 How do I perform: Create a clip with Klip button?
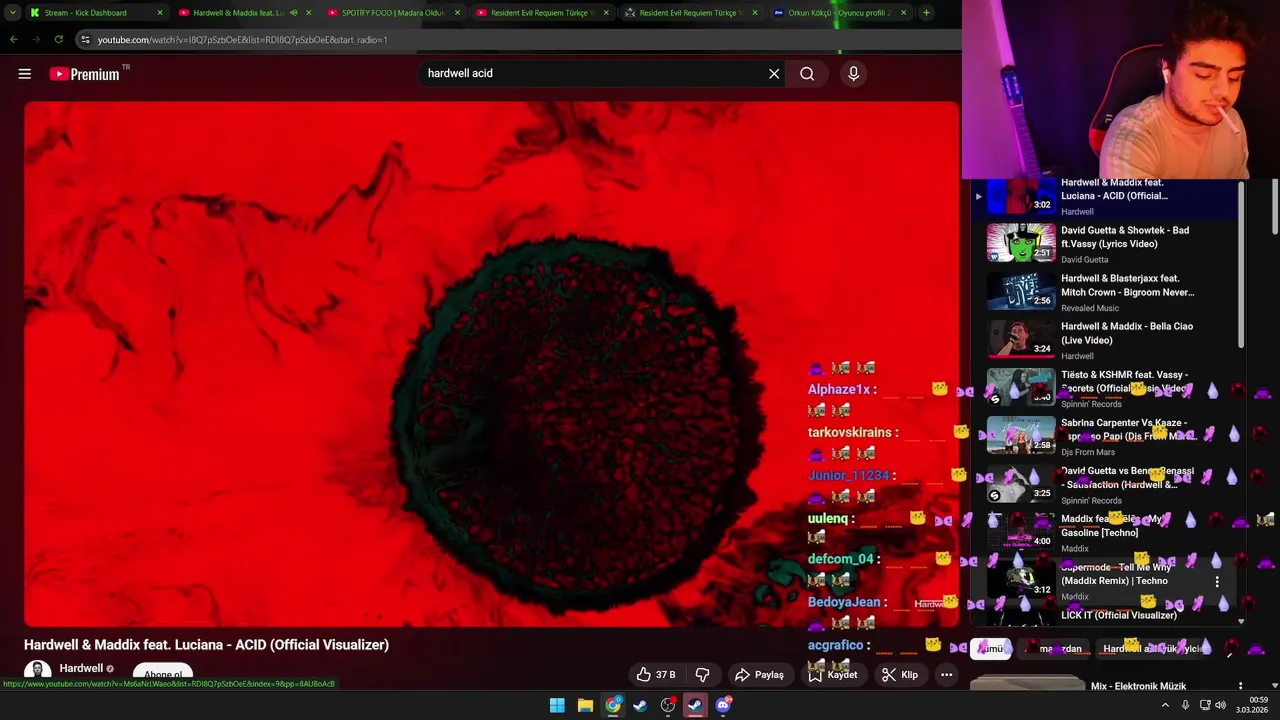tap(900, 675)
